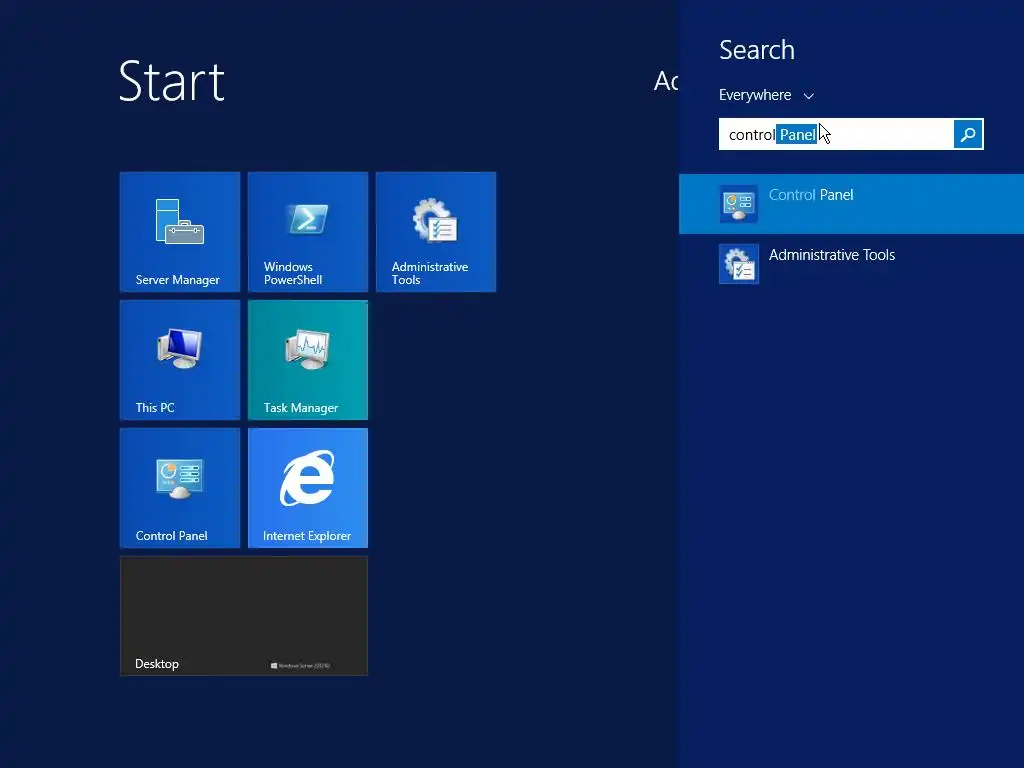Select the Control Panel search result
Image resolution: width=1024 pixels, height=768 pixels.
852,204
